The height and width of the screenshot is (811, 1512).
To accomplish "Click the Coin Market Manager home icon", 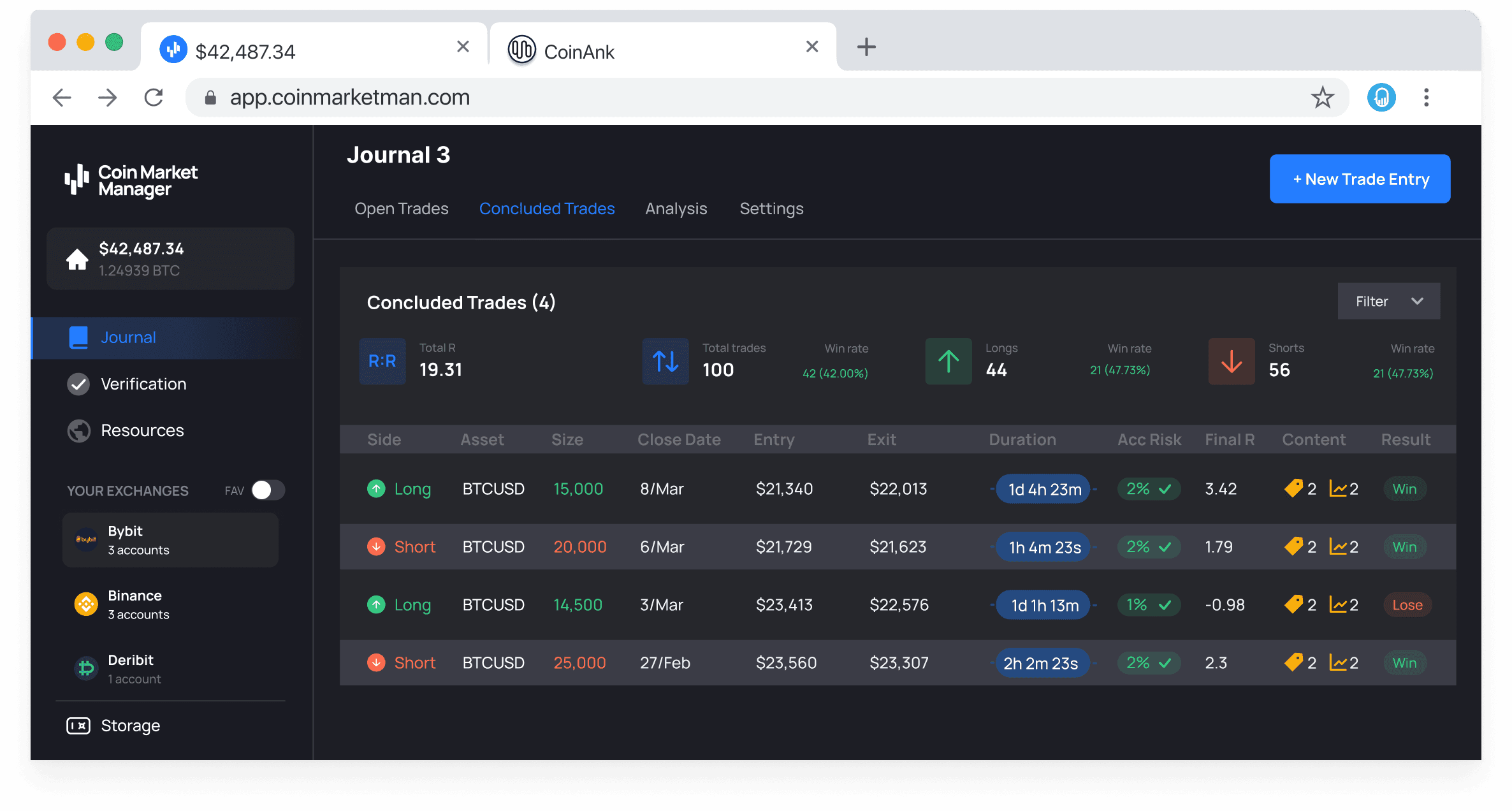I will point(78,258).
